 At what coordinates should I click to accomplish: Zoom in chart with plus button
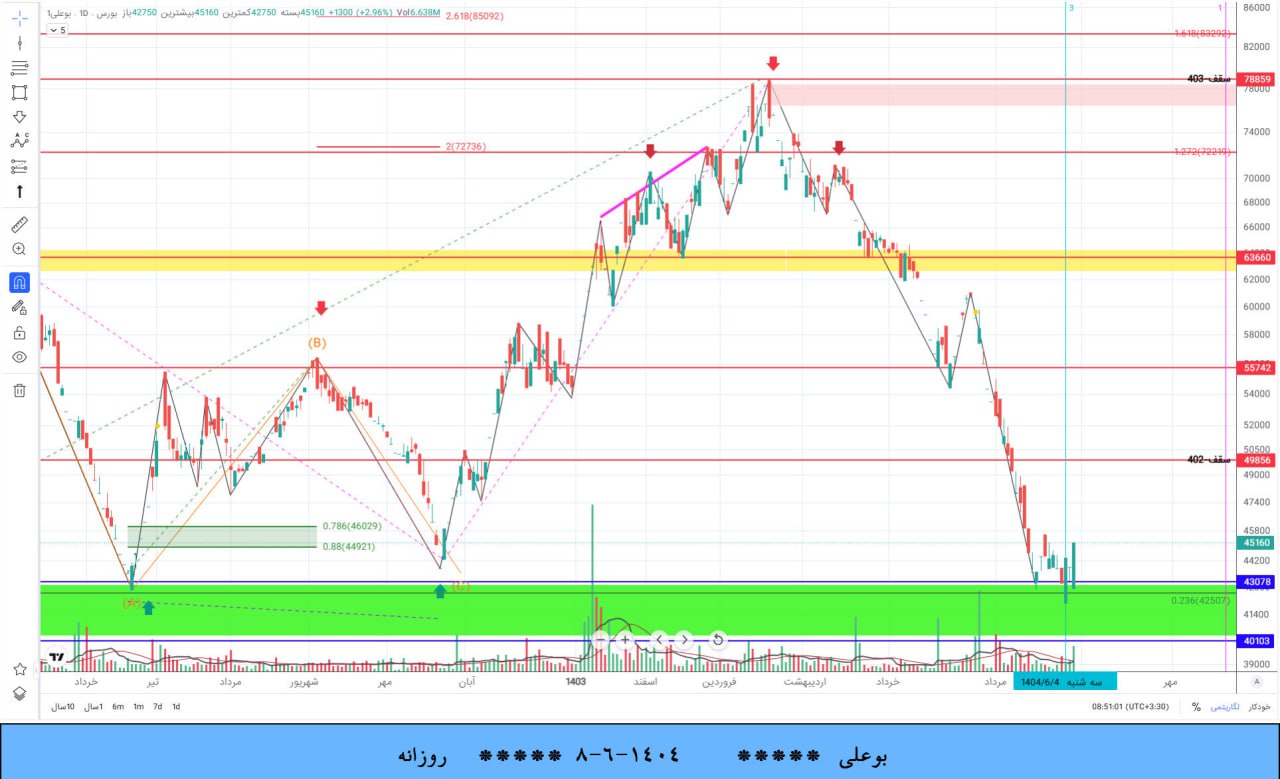point(625,639)
